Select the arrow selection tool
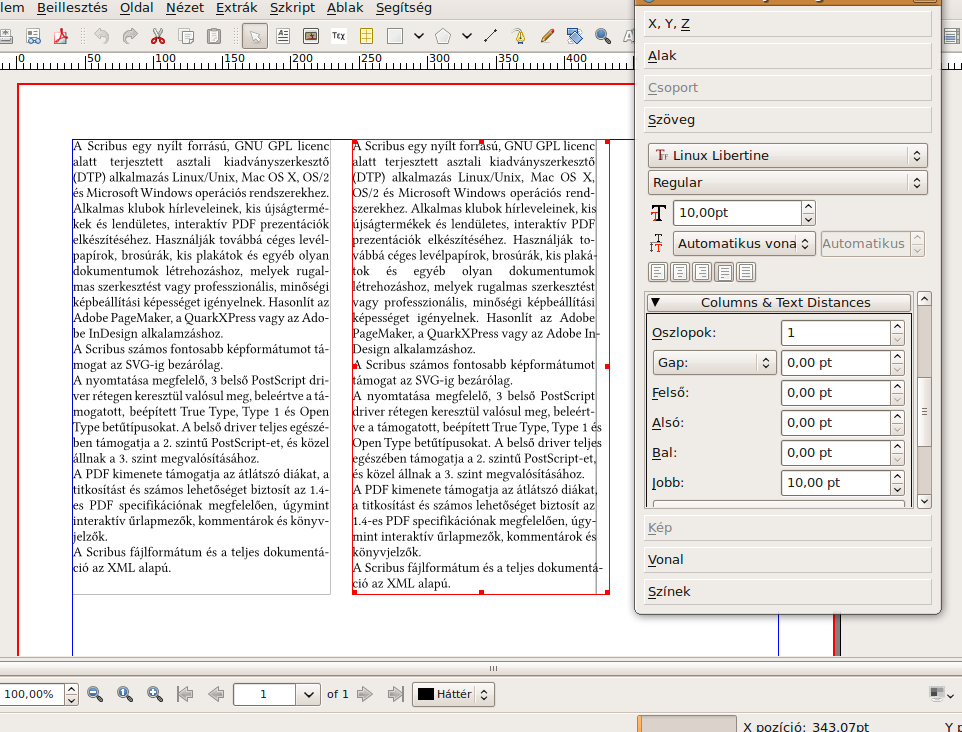Viewport: 962px width, 732px height. [256, 37]
